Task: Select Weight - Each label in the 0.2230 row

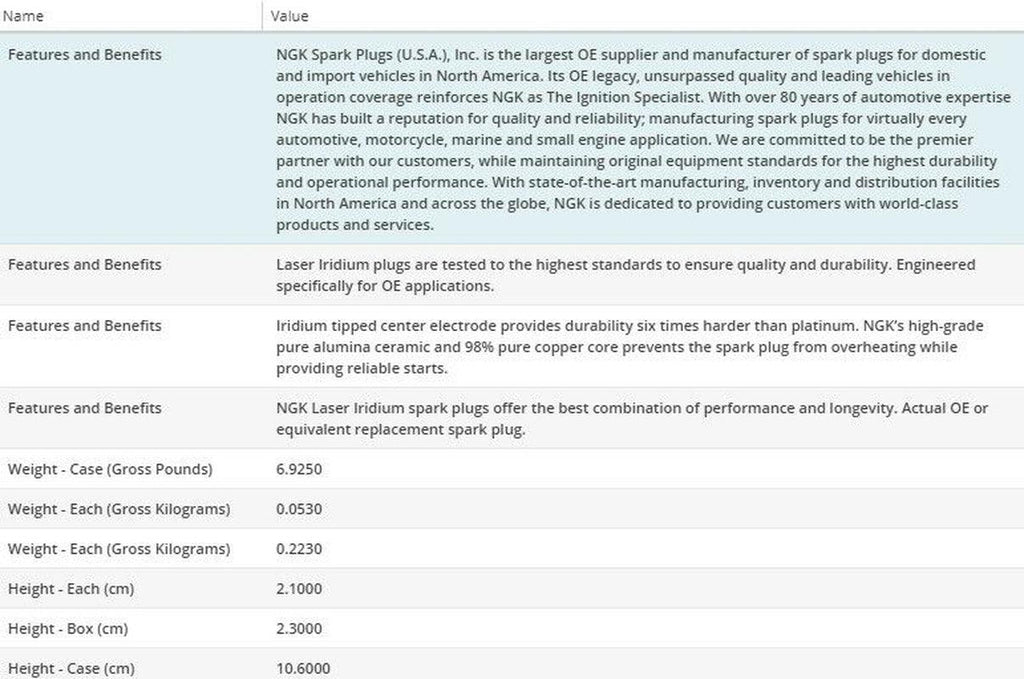Action: click(119, 549)
